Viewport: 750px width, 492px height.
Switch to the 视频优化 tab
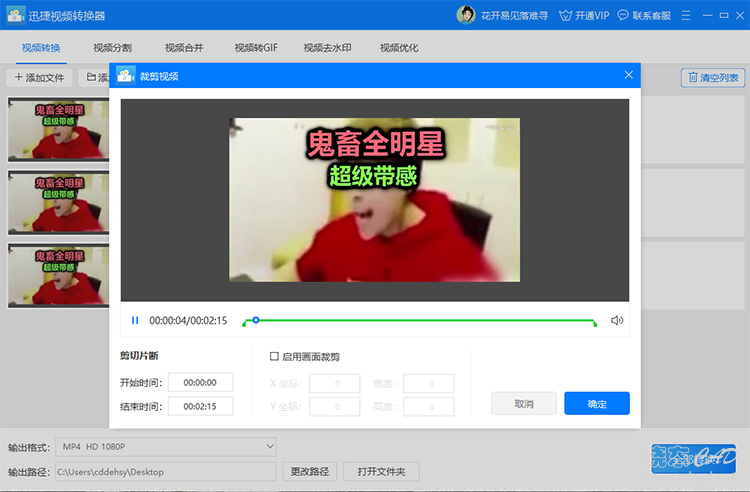click(399, 48)
